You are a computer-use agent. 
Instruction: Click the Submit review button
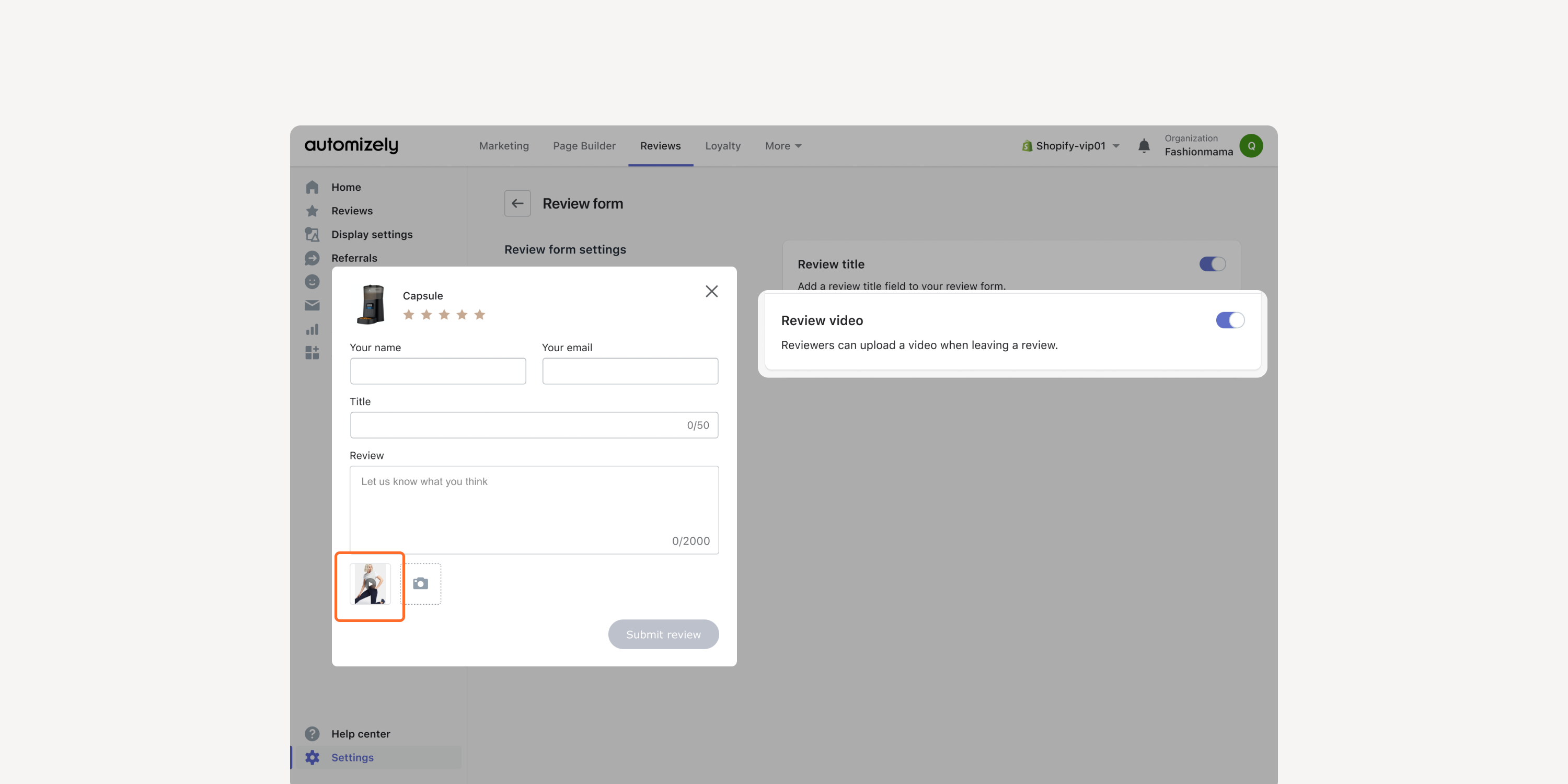pyautogui.click(x=663, y=635)
